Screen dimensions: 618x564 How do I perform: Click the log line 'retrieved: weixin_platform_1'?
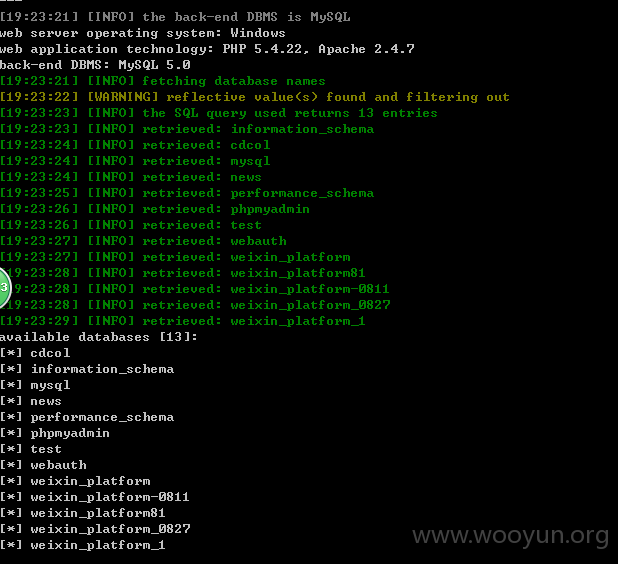183,321
